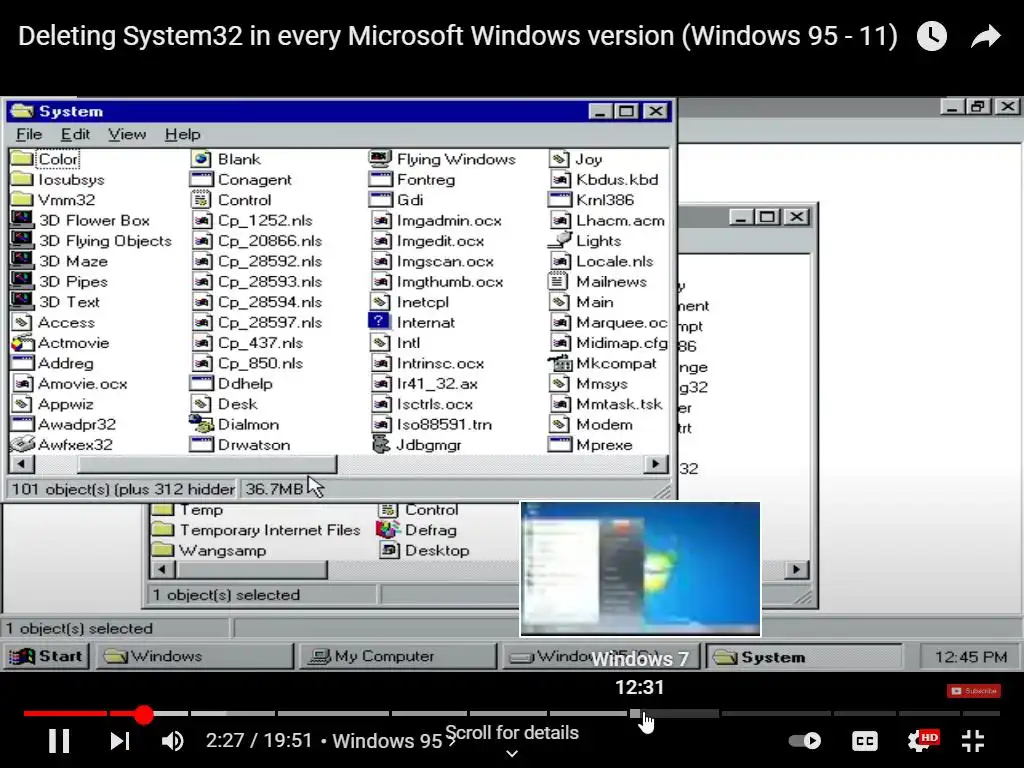Viewport: 1024px width, 768px height.
Task: Select the Control file icon in System window
Action: tap(202, 199)
